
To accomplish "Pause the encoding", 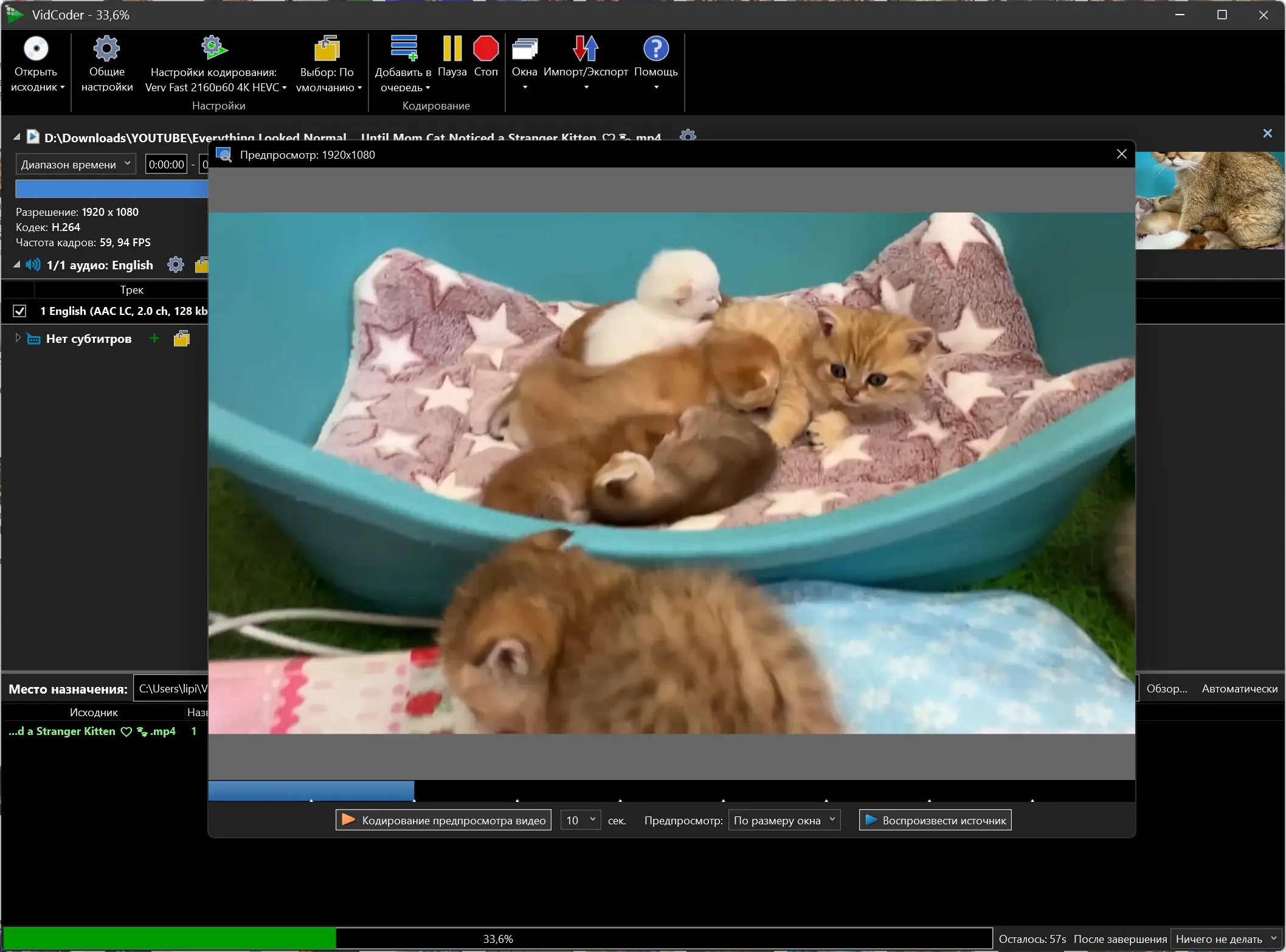I will [452, 49].
